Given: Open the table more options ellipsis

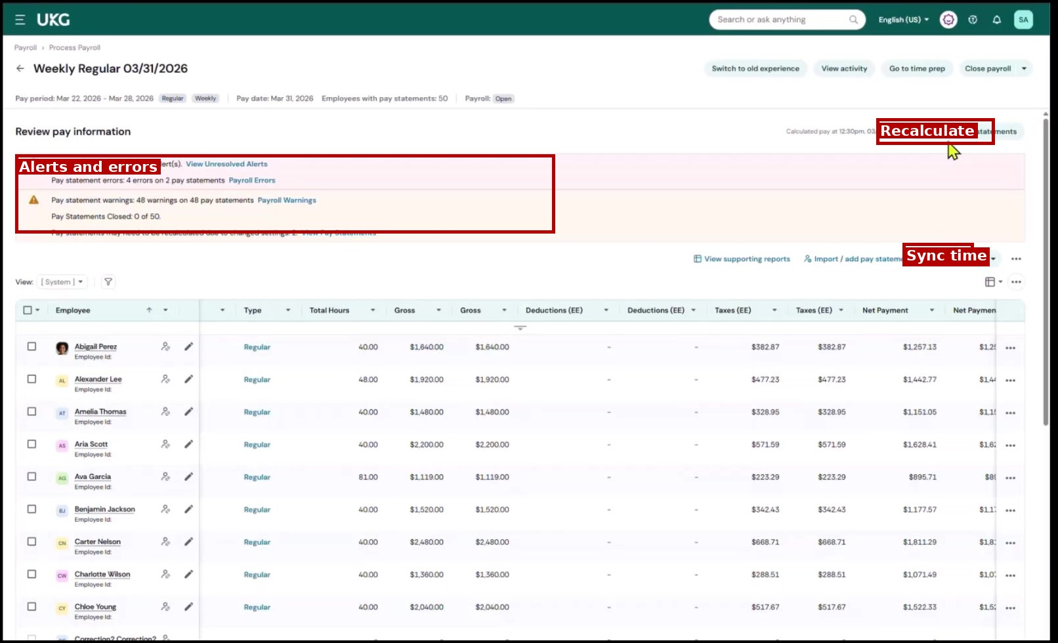Looking at the screenshot, I should [1016, 282].
